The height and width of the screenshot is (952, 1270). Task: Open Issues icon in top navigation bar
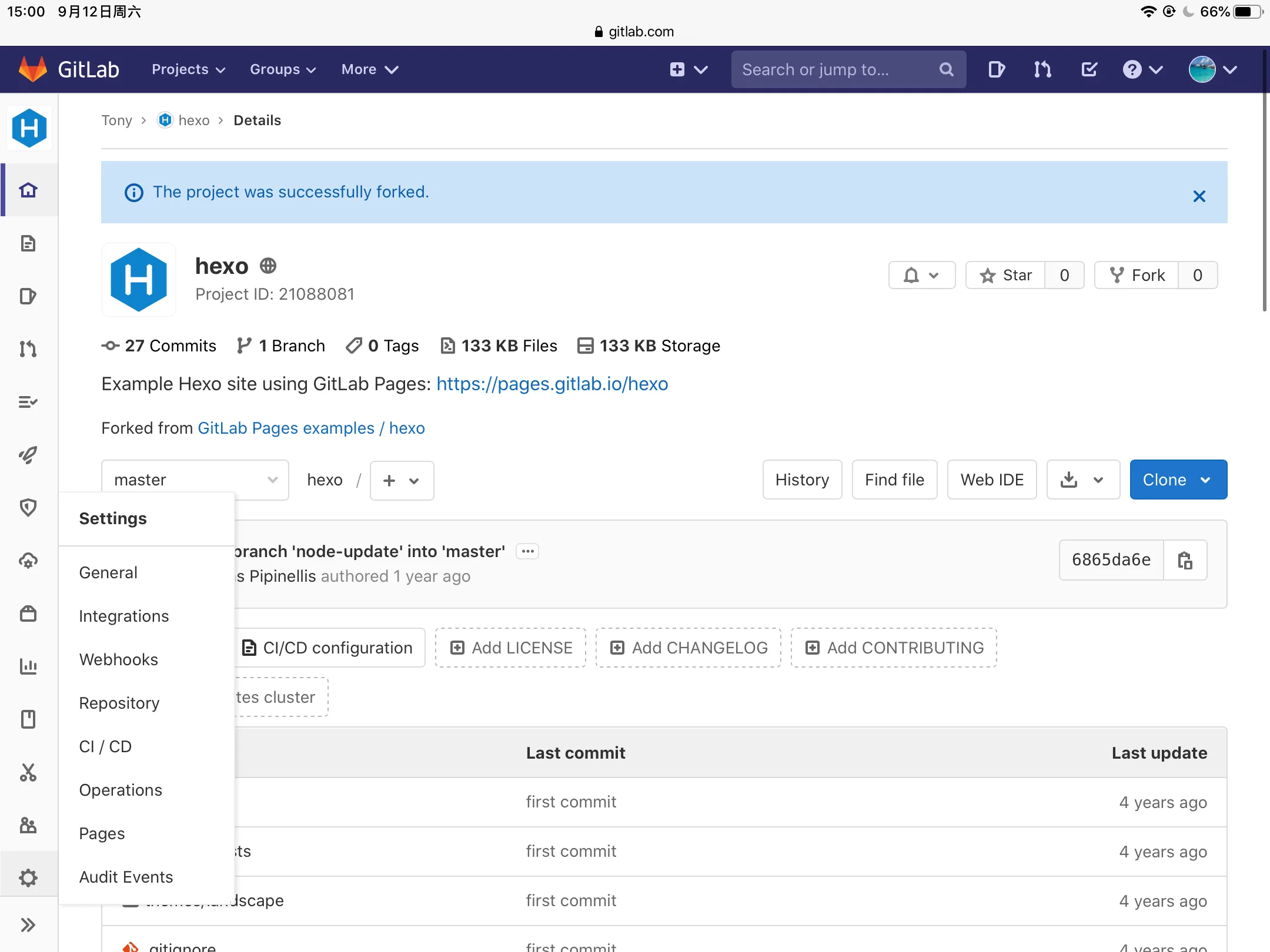pyautogui.click(x=996, y=69)
